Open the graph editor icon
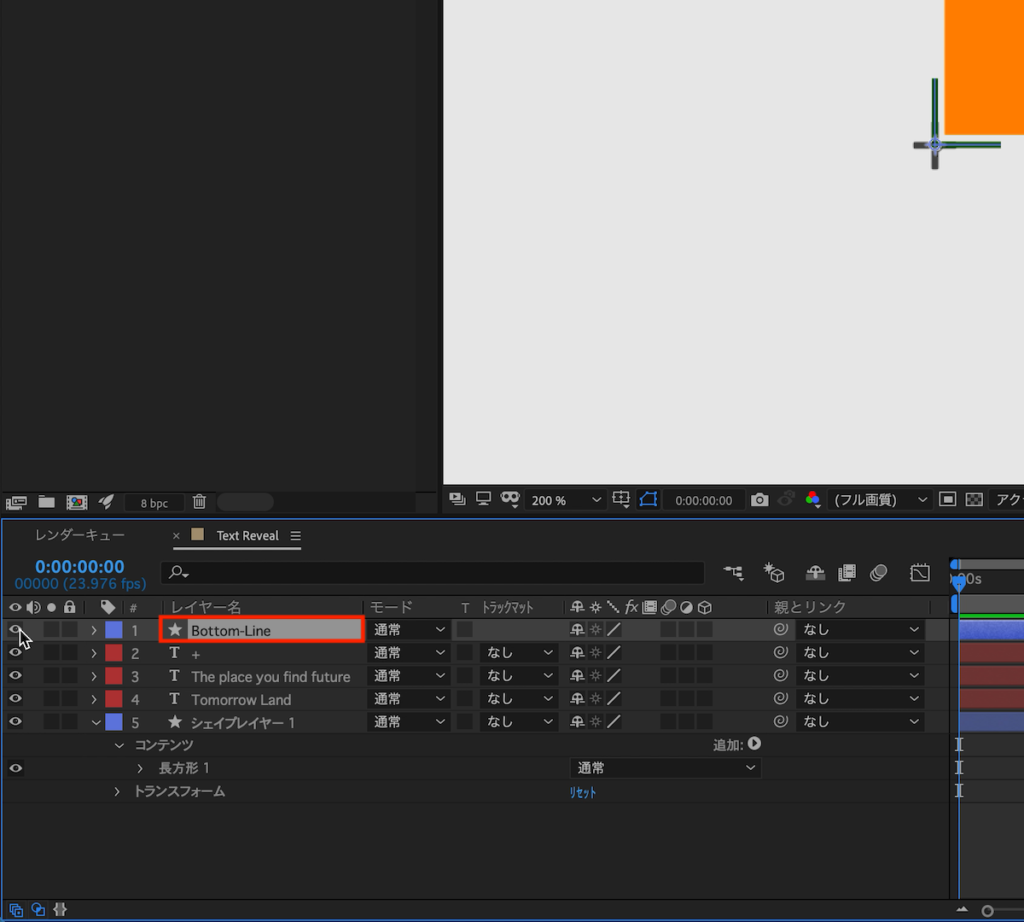Viewport: 1024px width, 922px height. [x=920, y=573]
